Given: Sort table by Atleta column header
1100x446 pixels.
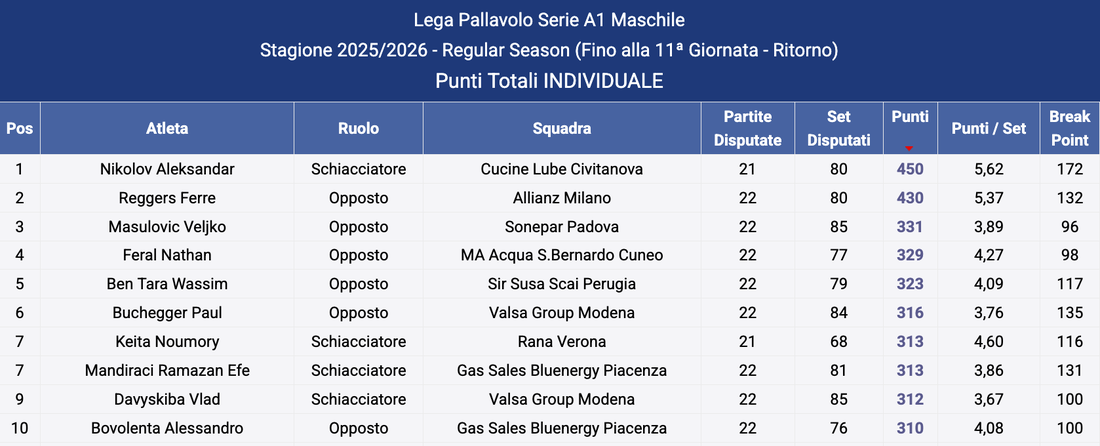Looking at the screenshot, I should [x=167, y=129].
